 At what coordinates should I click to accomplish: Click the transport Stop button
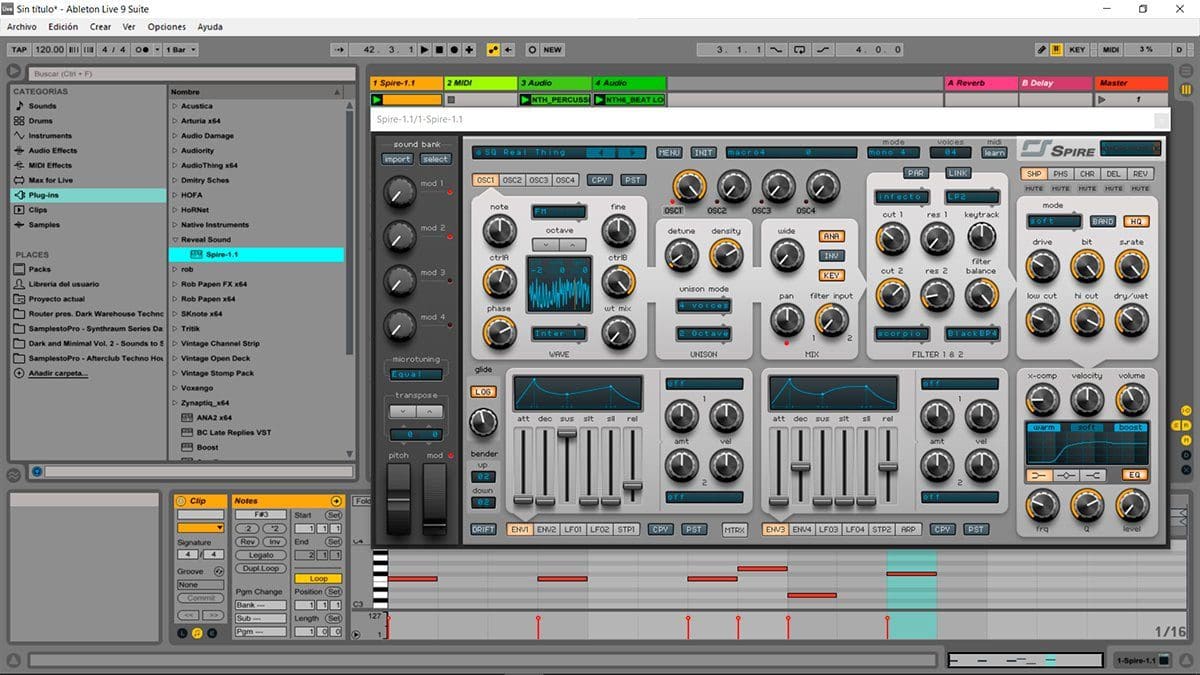[439, 49]
